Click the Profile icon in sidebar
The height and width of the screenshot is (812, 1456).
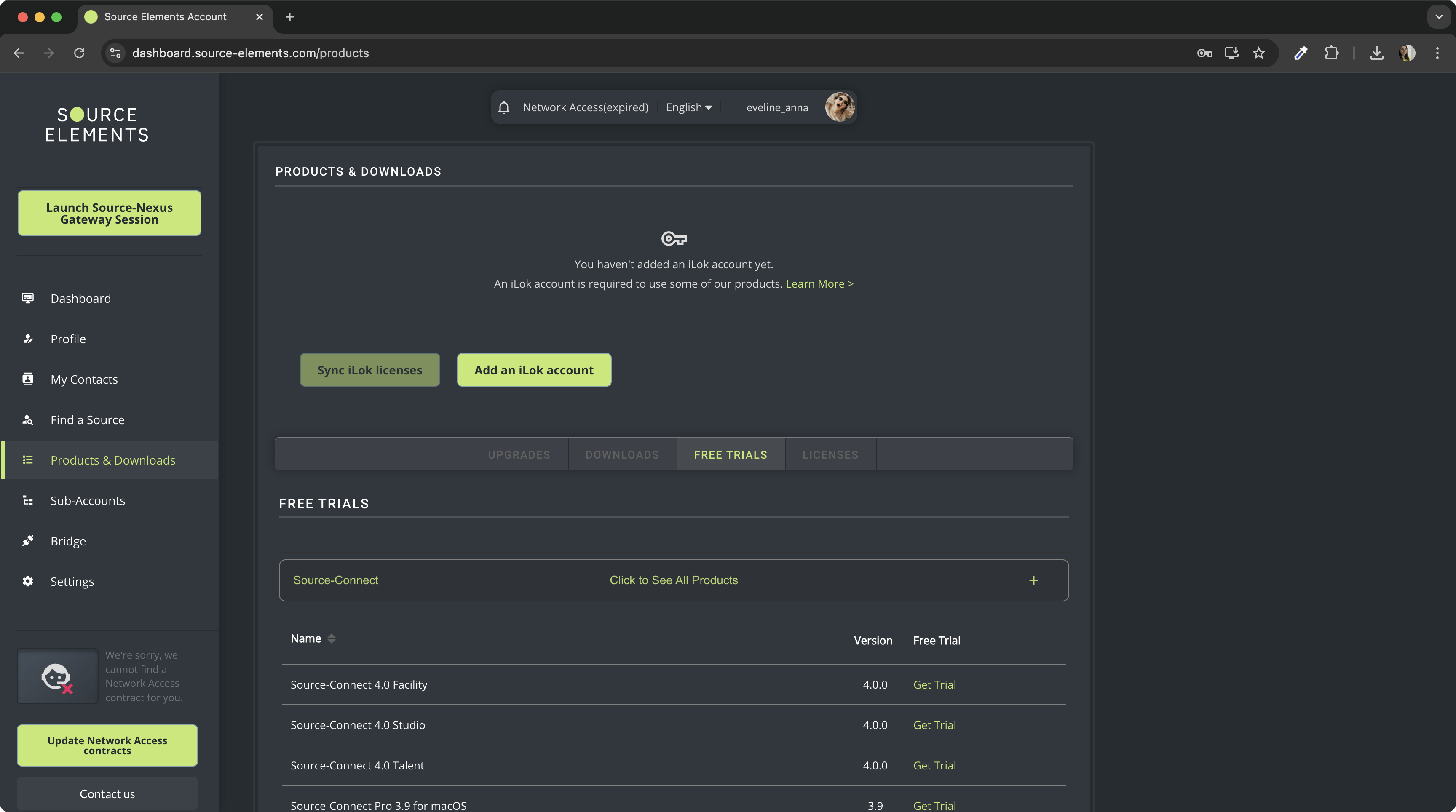click(x=28, y=339)
